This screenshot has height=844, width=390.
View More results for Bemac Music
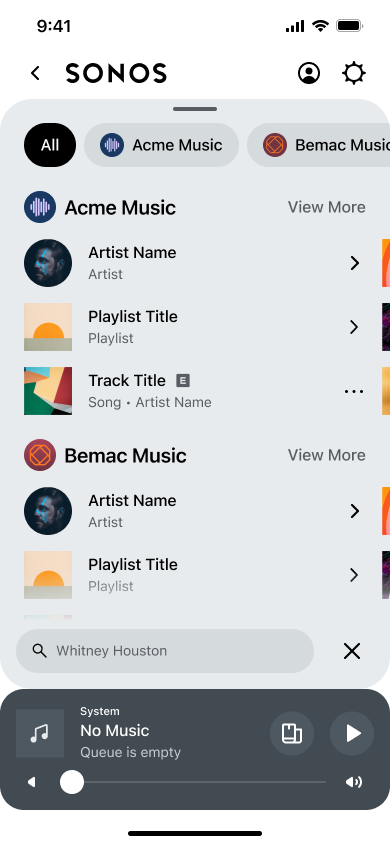tap(327, 455)
